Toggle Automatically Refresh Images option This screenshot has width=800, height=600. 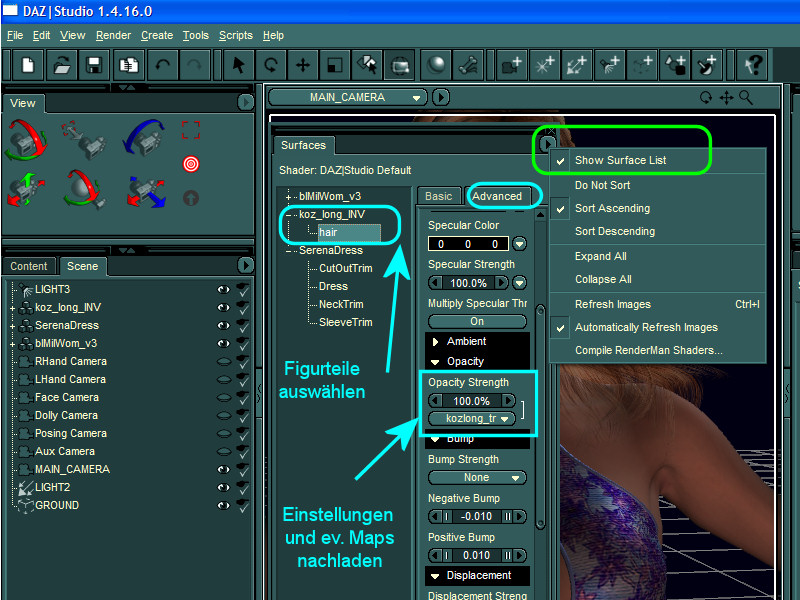[x=658, y=328]
